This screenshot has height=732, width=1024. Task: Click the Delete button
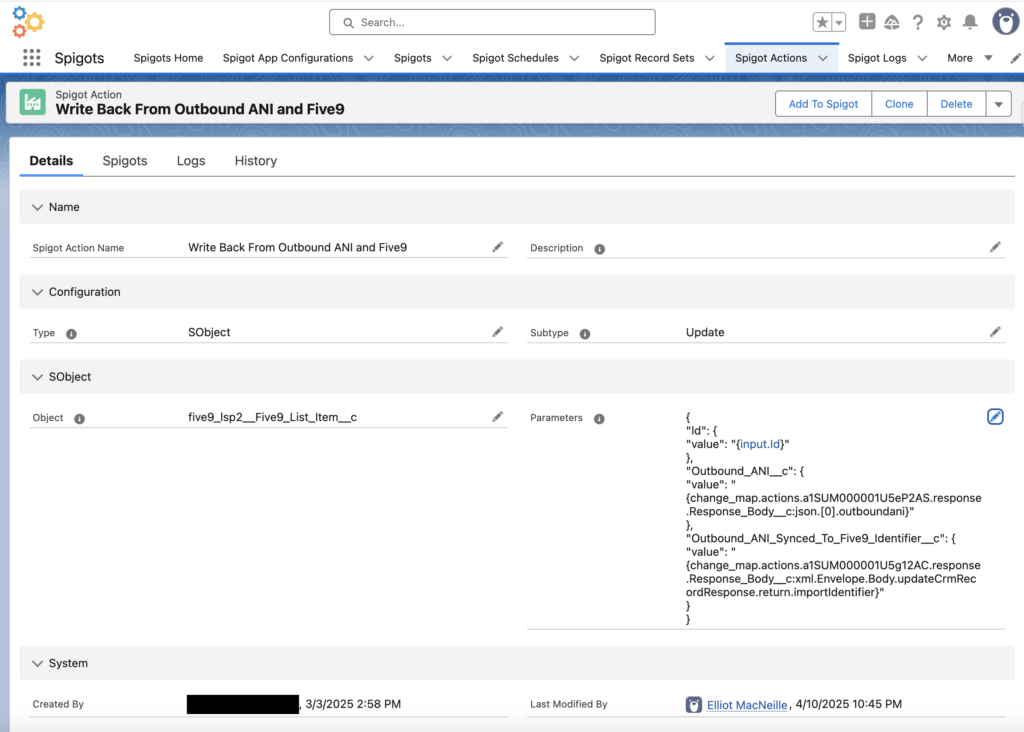(x=956, y=104)
